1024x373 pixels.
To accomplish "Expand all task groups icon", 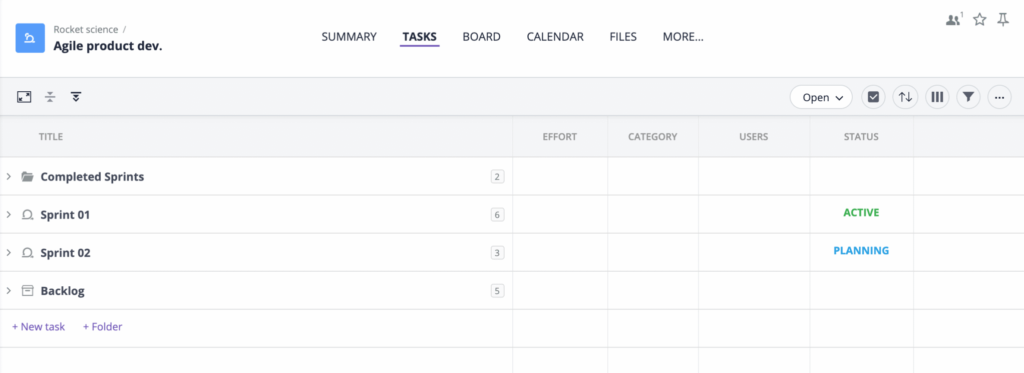I will click(x=76, y=97).
